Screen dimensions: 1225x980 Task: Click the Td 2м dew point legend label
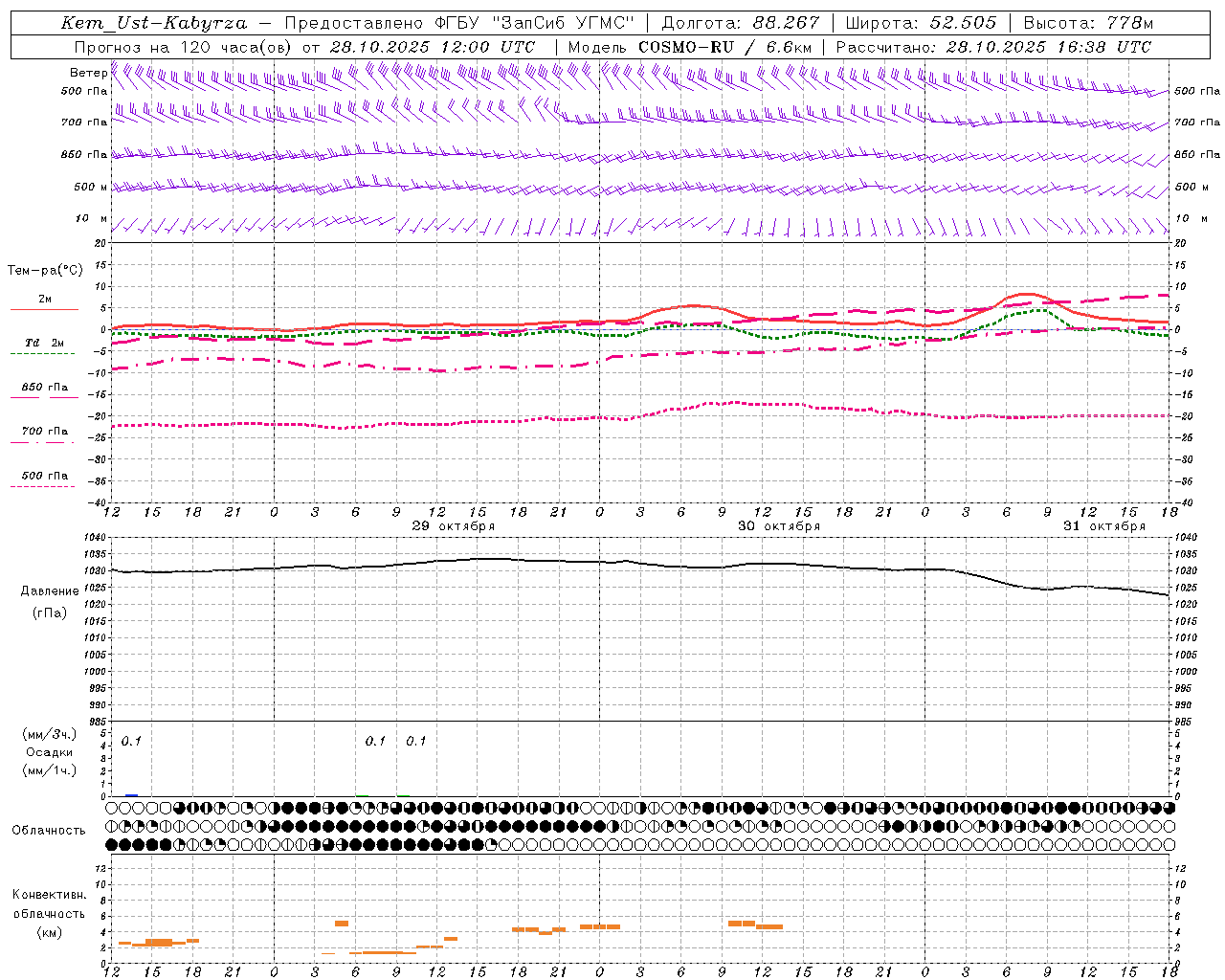pyautogui.click(x=44, y=343)
